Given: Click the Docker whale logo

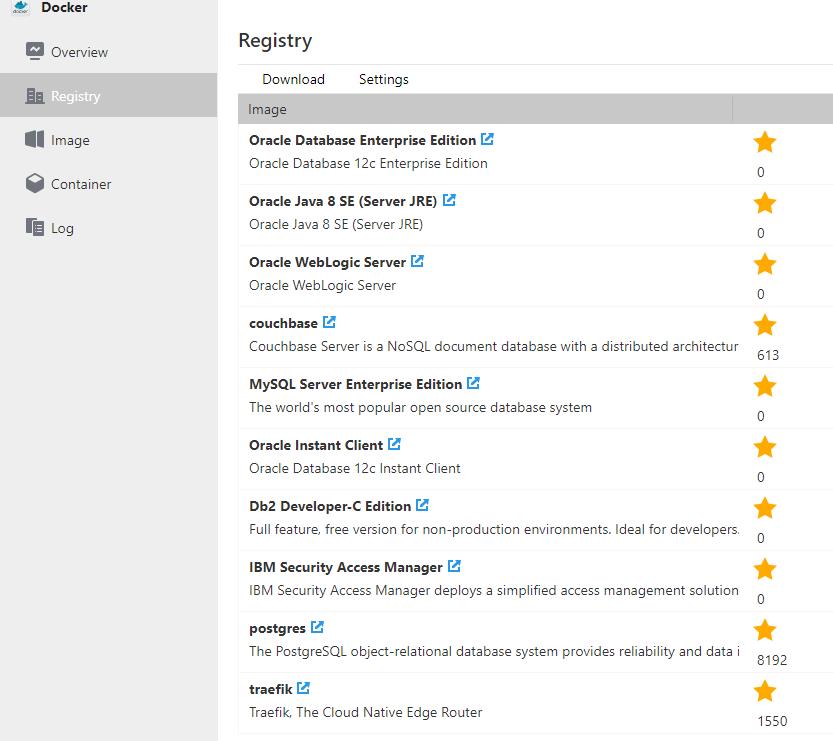Looking at the screenshot, I should pos(20,8).
